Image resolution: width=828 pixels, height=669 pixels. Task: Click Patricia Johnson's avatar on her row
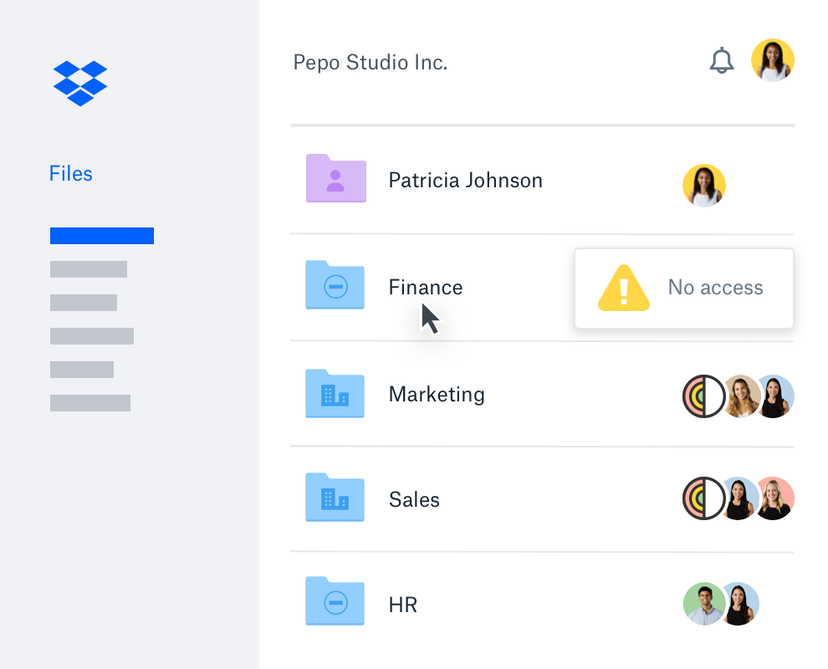point(704,186)
